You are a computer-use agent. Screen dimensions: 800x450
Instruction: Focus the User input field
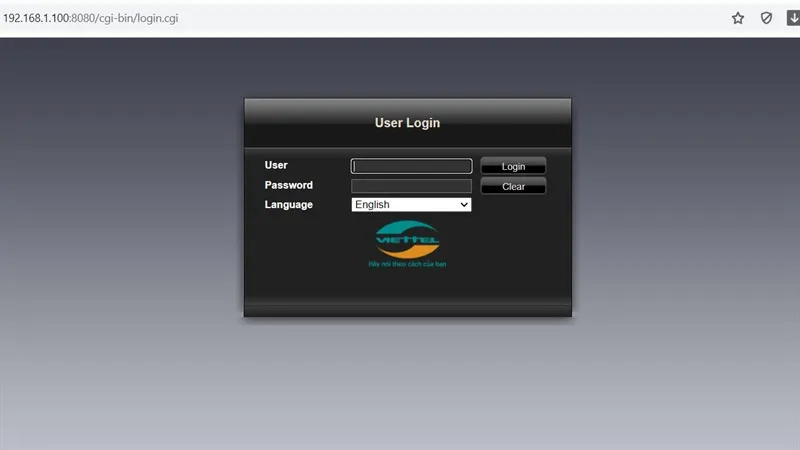point(411,166)
